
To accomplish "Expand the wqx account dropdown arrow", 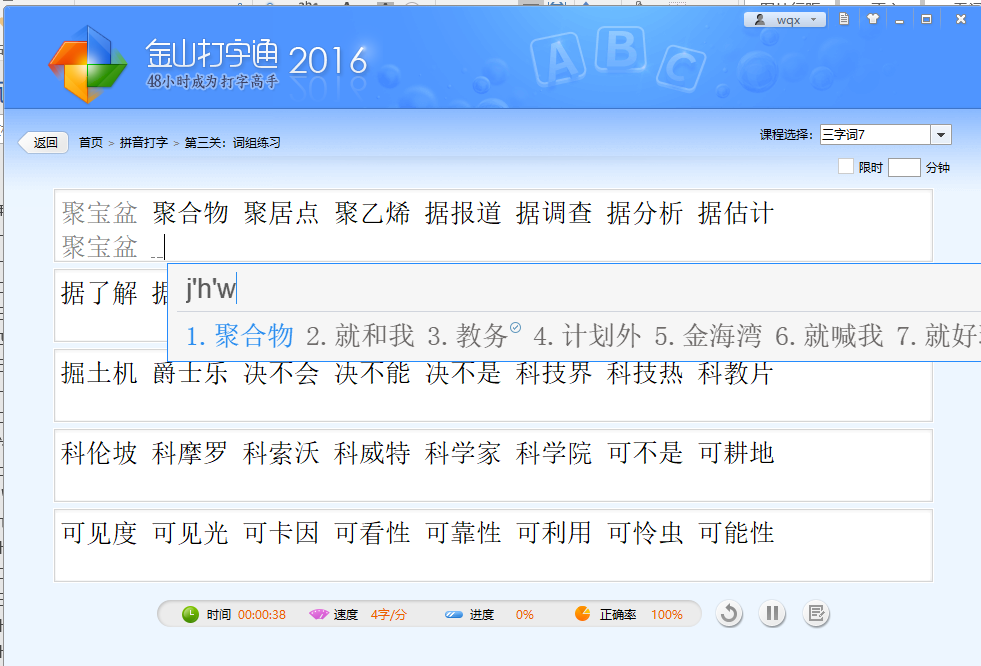I will tap(812, 18).
